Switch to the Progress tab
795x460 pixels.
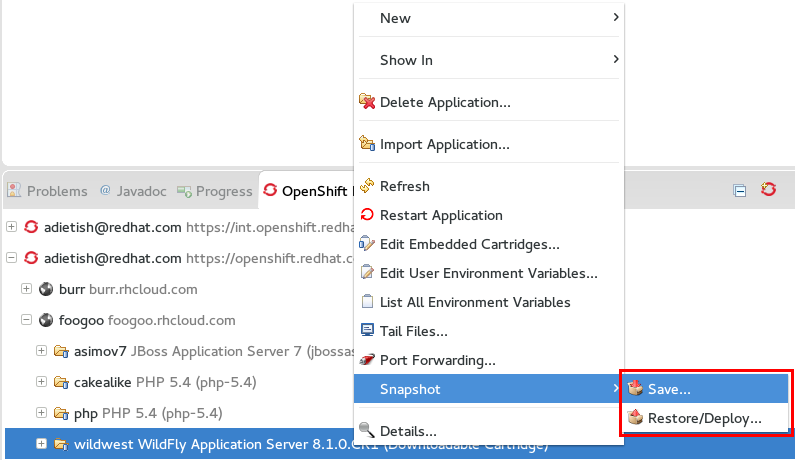coord(214,191)
